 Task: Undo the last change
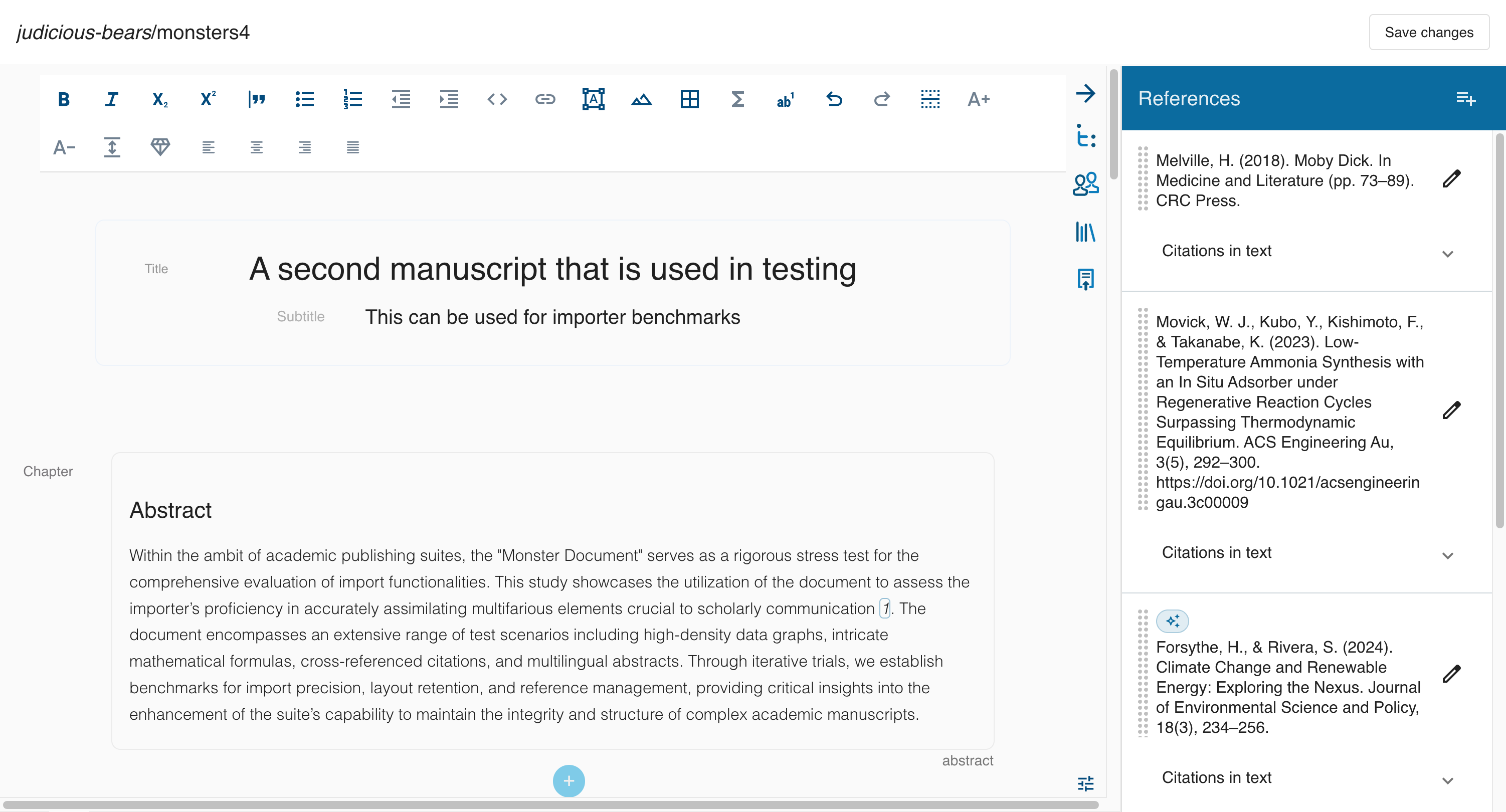click(x=834, y=99)
